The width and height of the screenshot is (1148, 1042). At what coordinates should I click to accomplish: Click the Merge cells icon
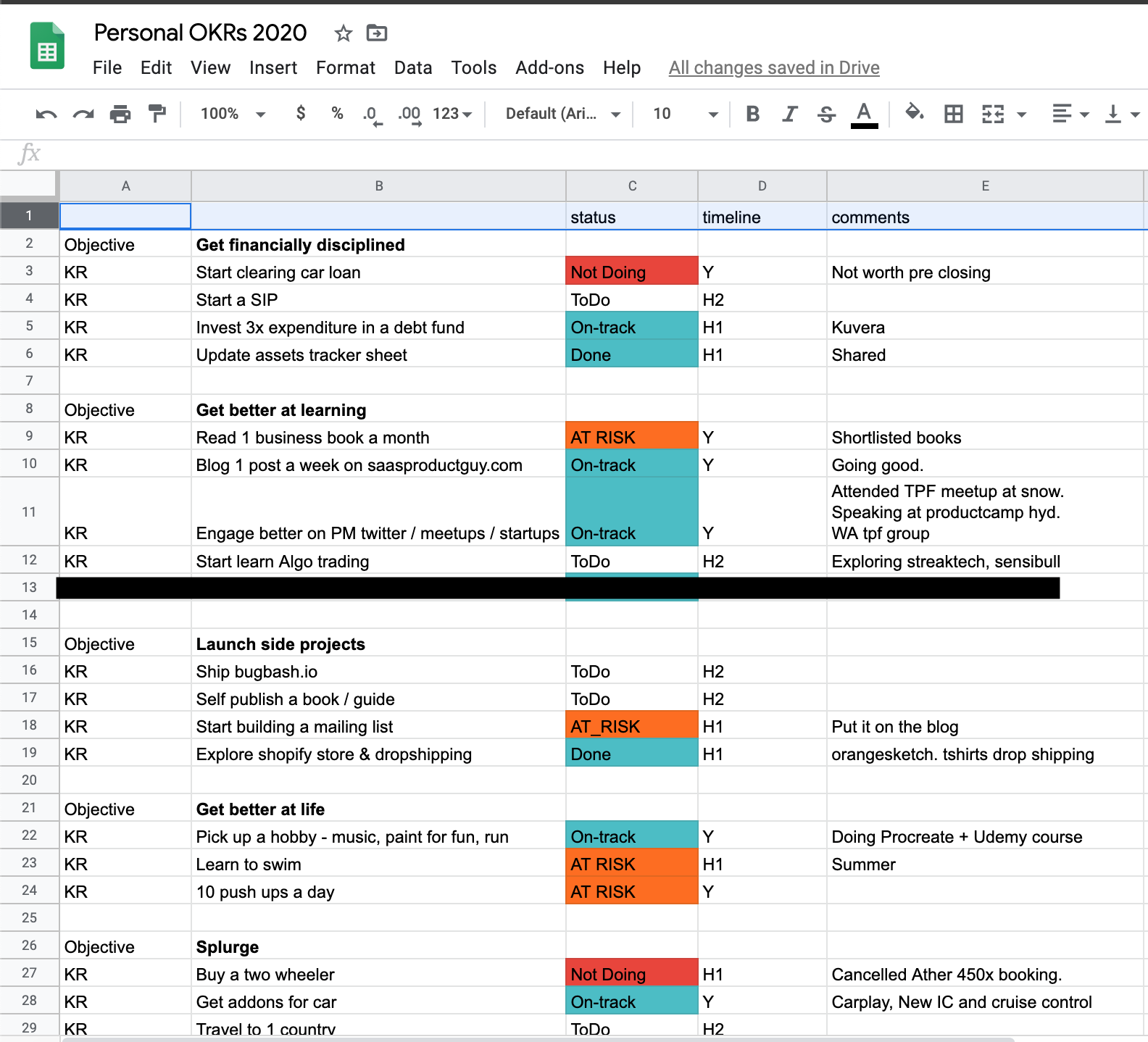pyautogui.click(x=993, y=114)
